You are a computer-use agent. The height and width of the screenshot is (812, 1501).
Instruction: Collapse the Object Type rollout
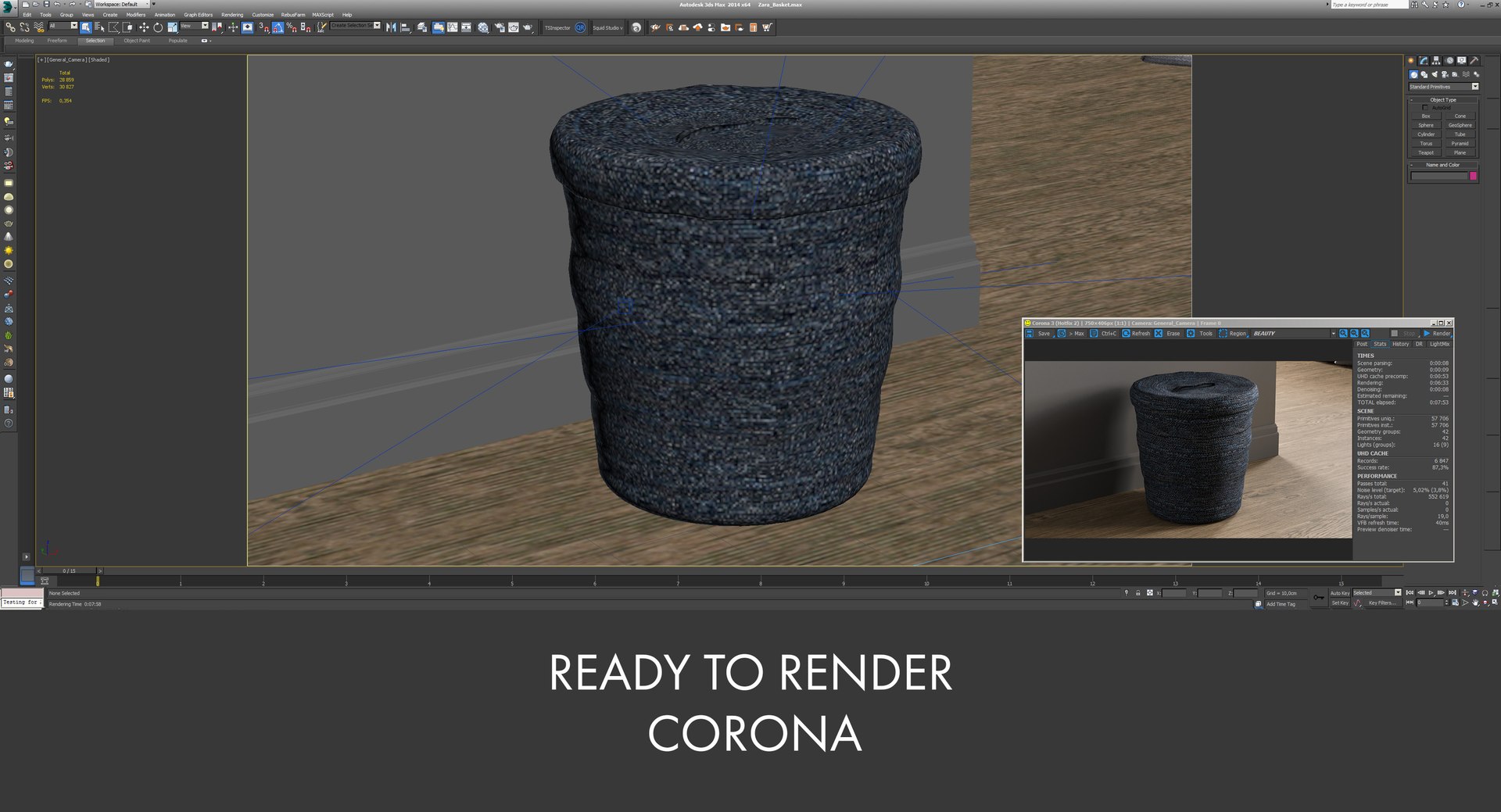tap(1443, 100)
